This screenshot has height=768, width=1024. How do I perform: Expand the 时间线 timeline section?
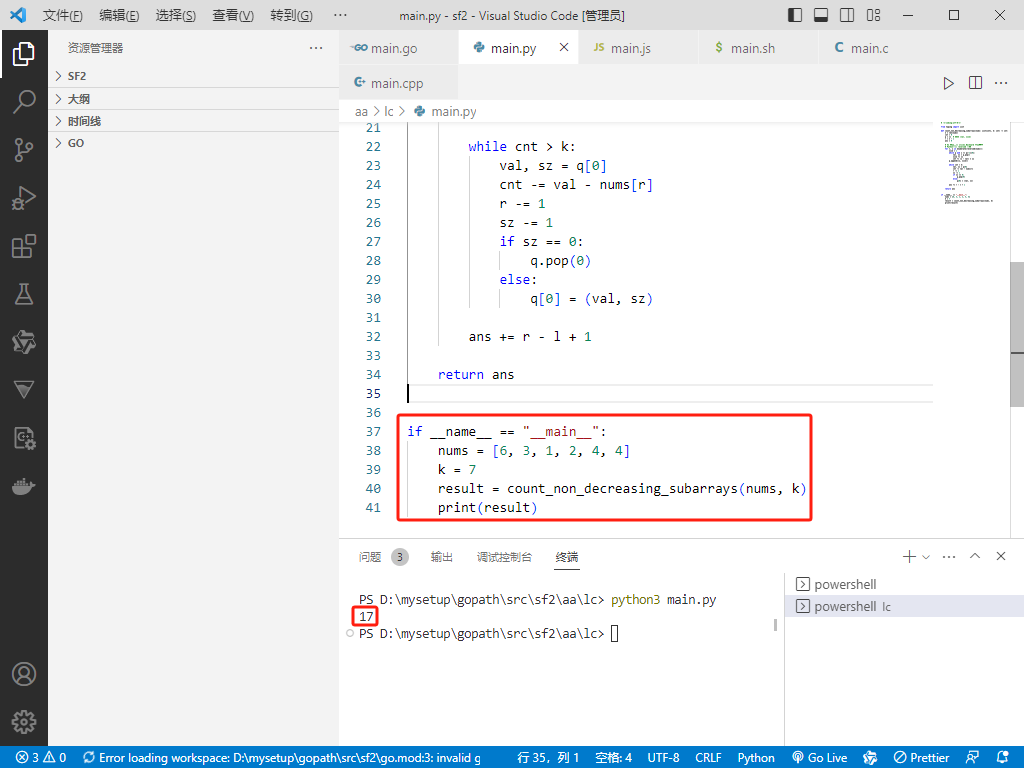[193, 121]
